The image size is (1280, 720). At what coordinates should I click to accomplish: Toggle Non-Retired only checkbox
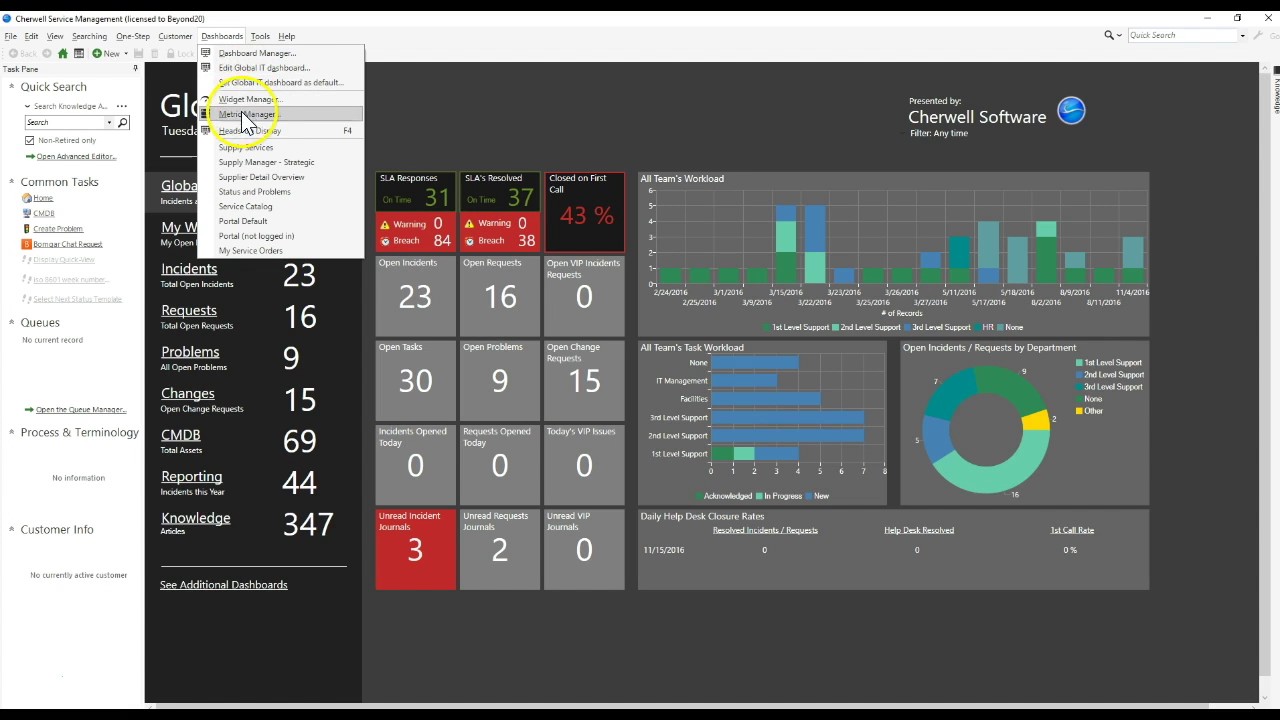[30, 141]
